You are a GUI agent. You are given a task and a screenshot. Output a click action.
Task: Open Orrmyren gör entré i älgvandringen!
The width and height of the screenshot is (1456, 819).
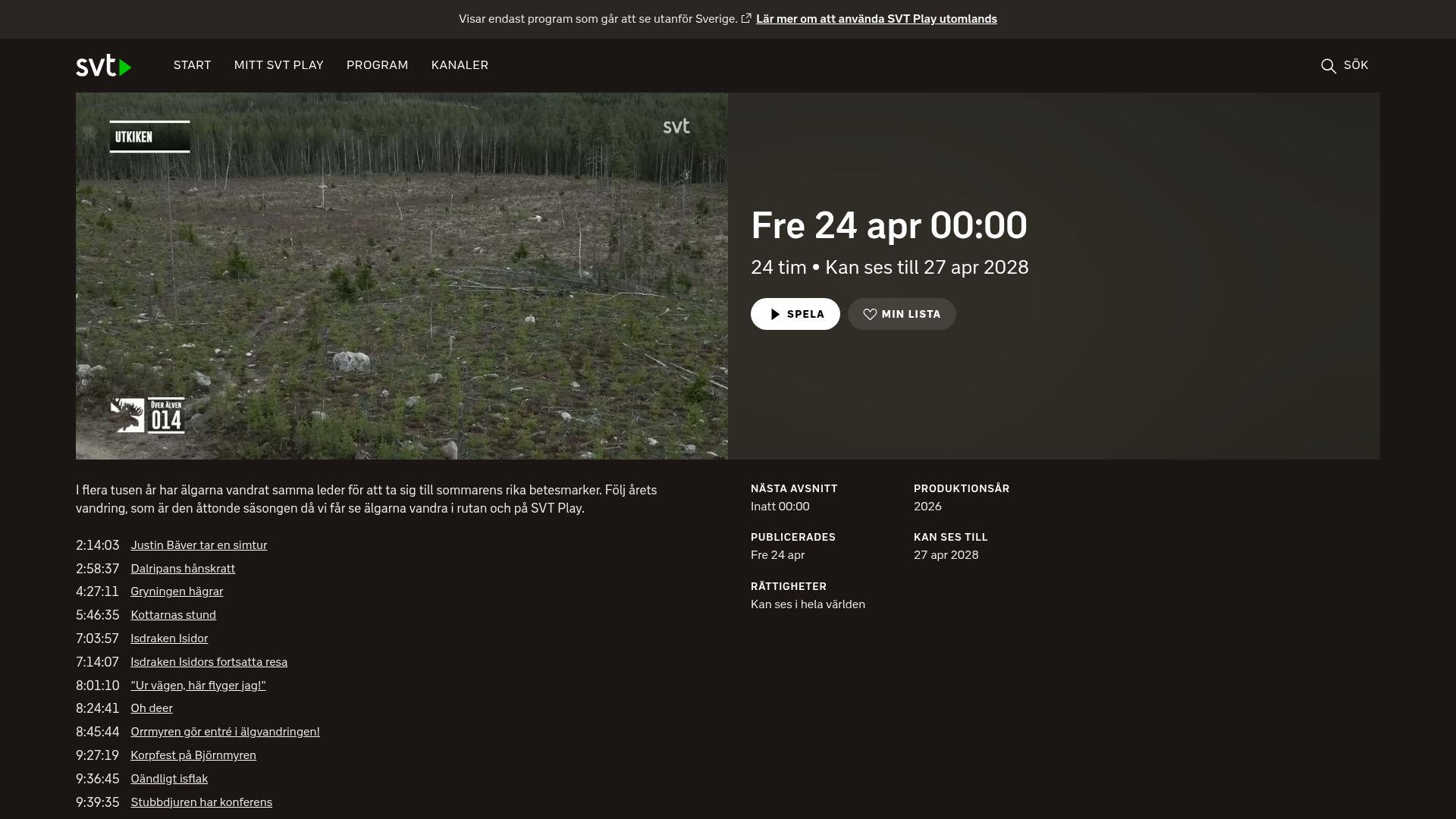pos(225,732)
